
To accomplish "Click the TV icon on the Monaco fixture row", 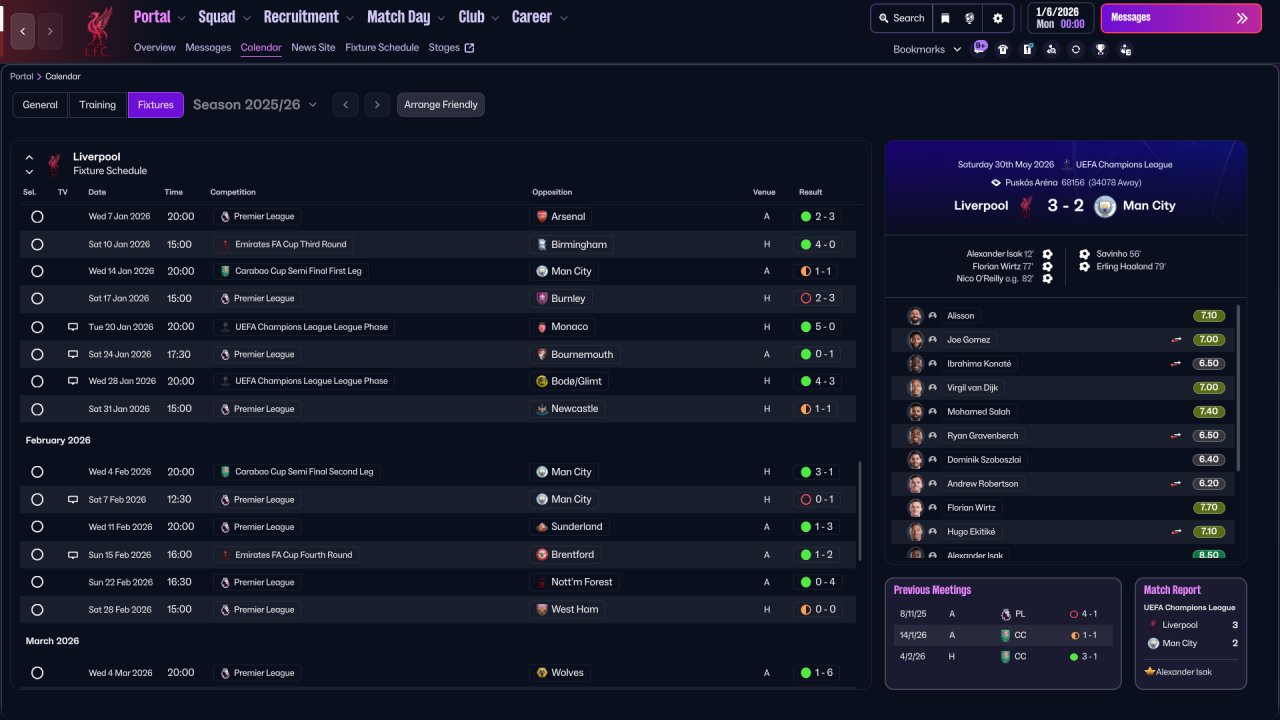I will [73, 327].
